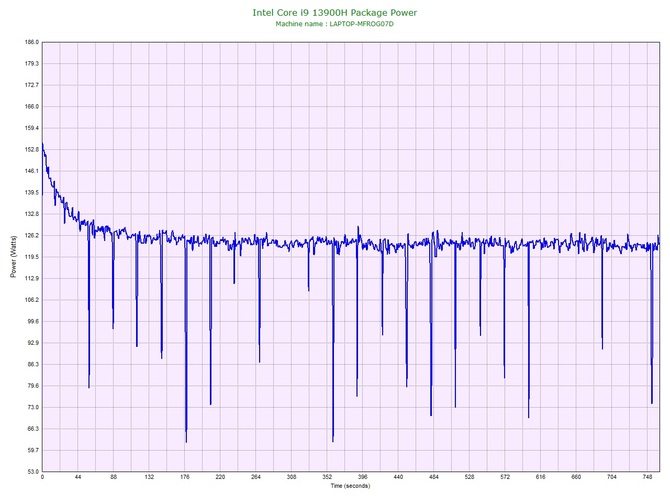Click the 616 seconds time axis label

click(541, 477)
